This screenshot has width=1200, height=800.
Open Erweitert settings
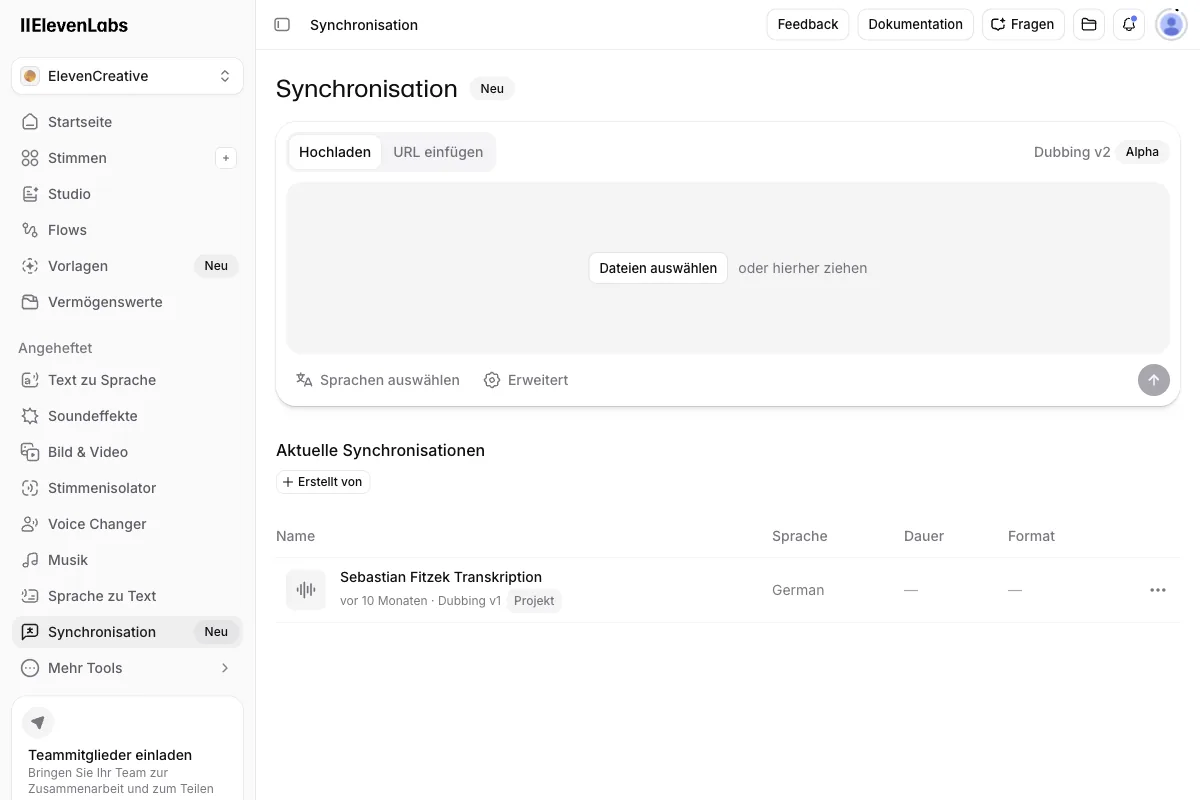click(x=526, y=380)
